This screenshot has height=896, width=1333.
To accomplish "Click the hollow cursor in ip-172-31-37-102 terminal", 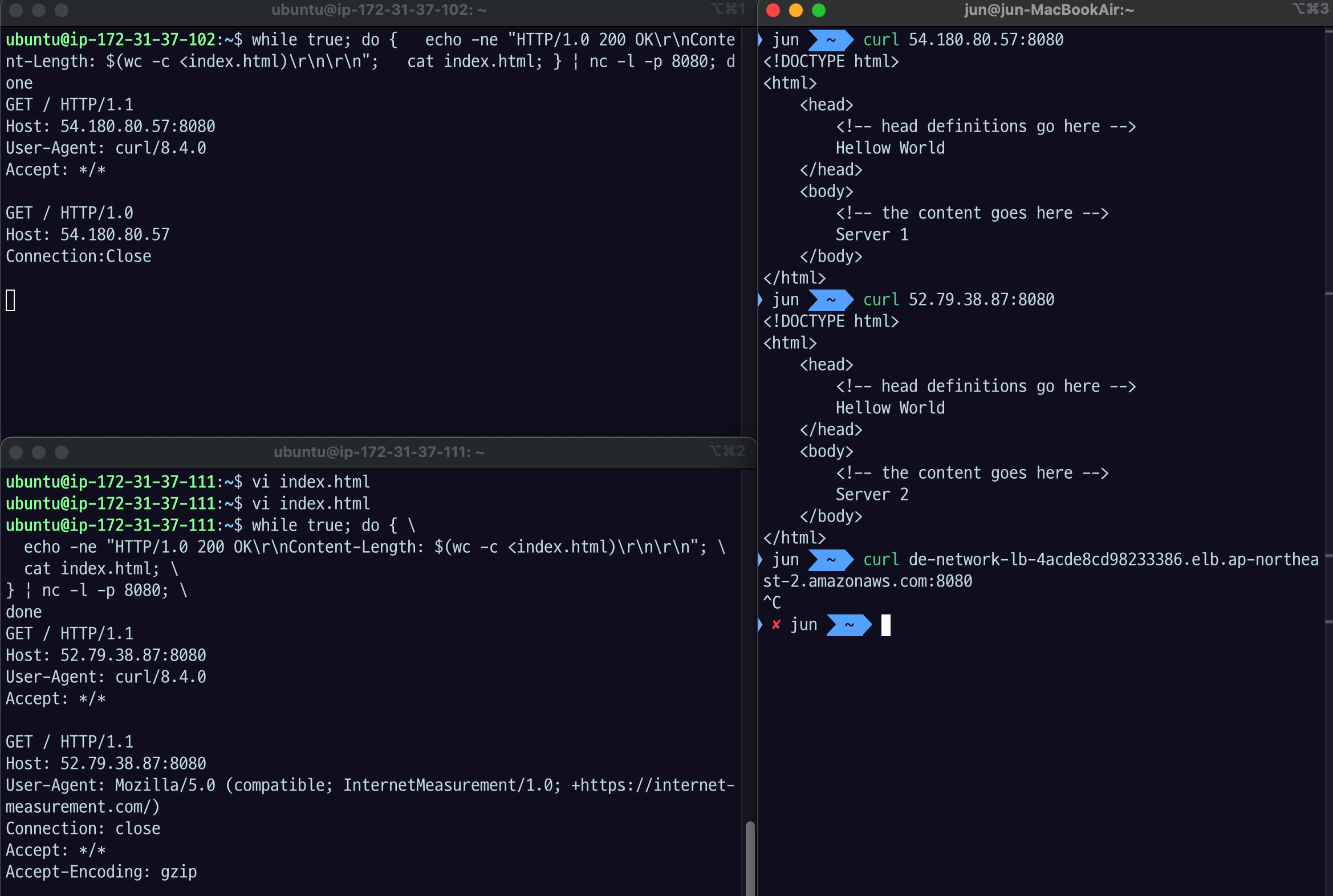I will (x=10, y=300).
